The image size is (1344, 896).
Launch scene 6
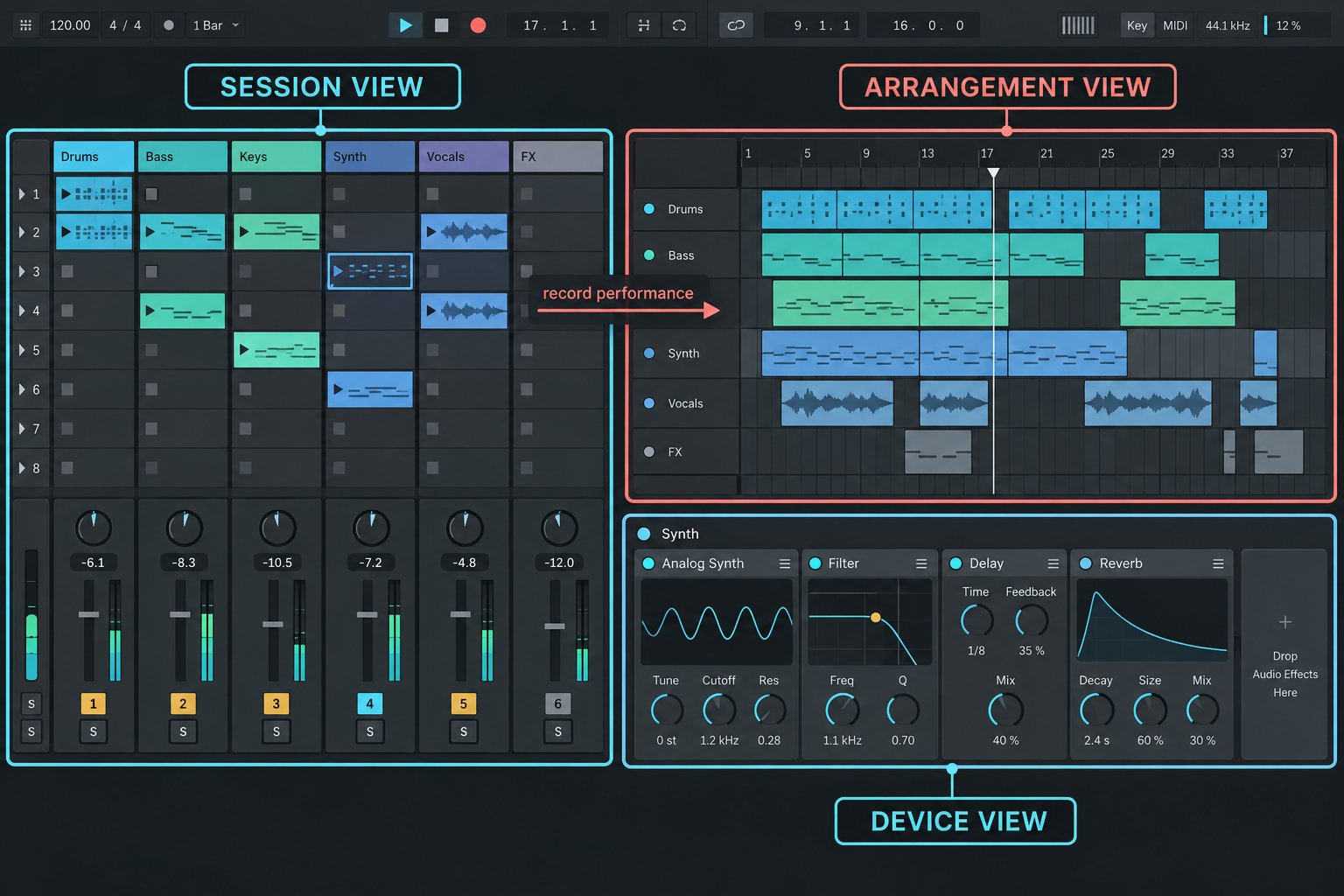click(x=22, y=389)
